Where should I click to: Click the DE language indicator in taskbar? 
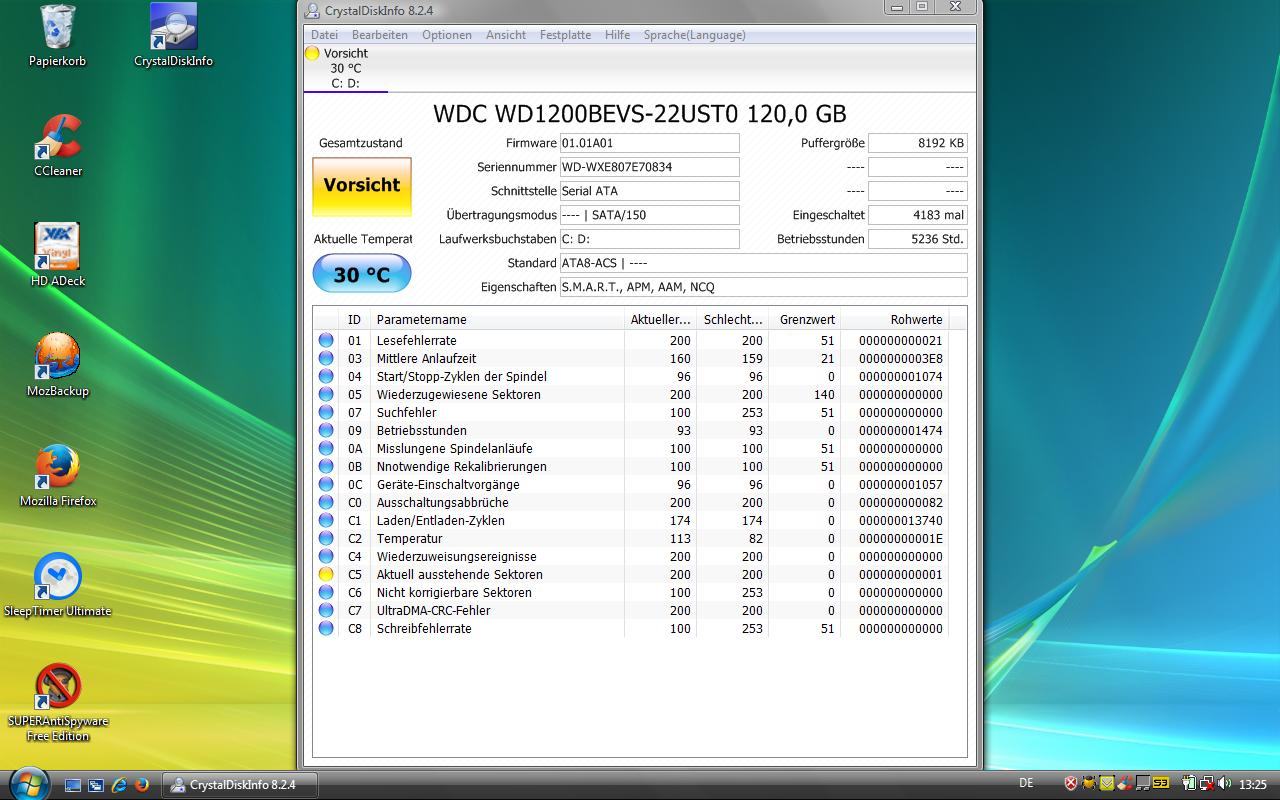1026,783
